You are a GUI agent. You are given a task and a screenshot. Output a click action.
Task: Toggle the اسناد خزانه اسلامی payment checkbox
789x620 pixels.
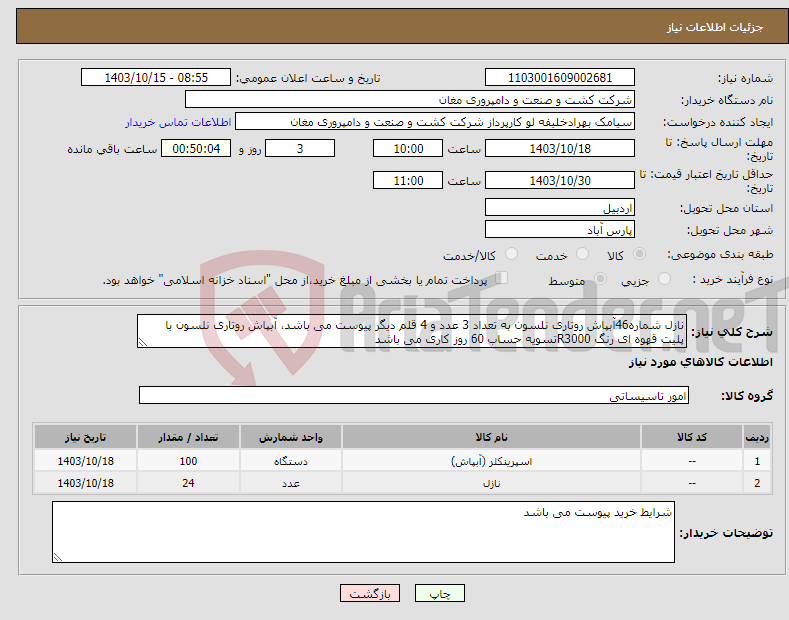(501, 278)
